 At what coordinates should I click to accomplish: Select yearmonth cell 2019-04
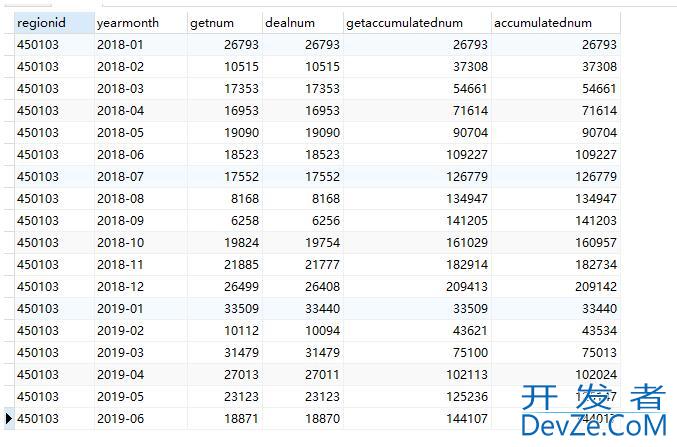[141, 375]
